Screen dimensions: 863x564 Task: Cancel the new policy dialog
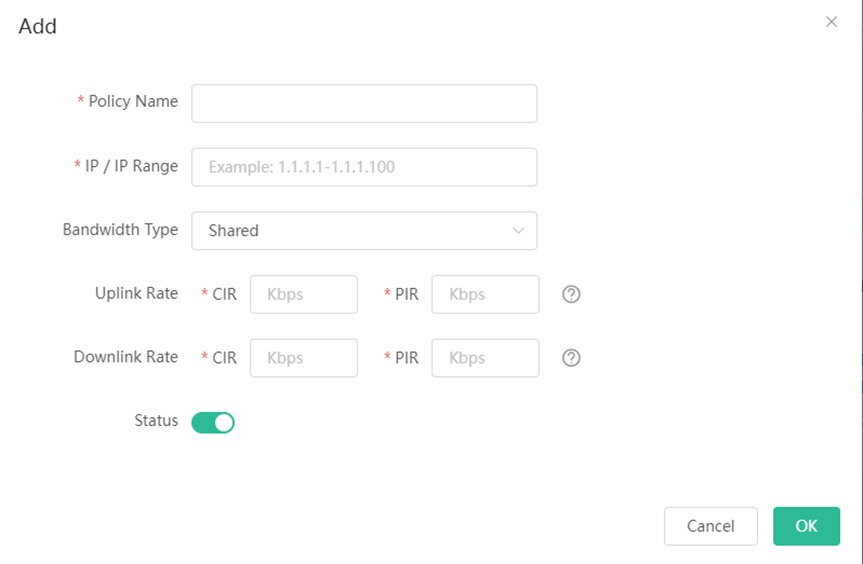pyautogui.click(x=711, y=526)
